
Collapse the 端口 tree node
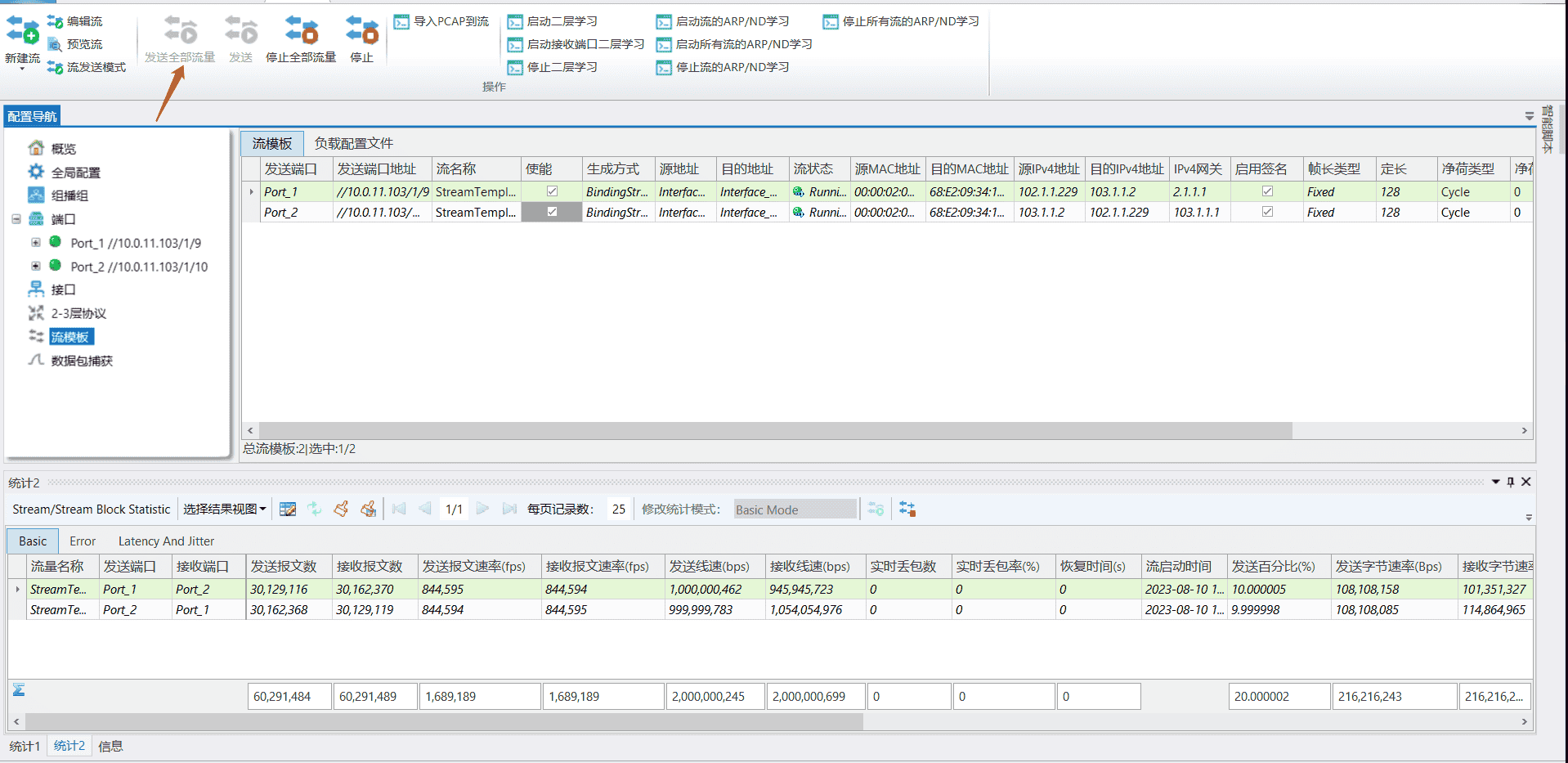16,219
